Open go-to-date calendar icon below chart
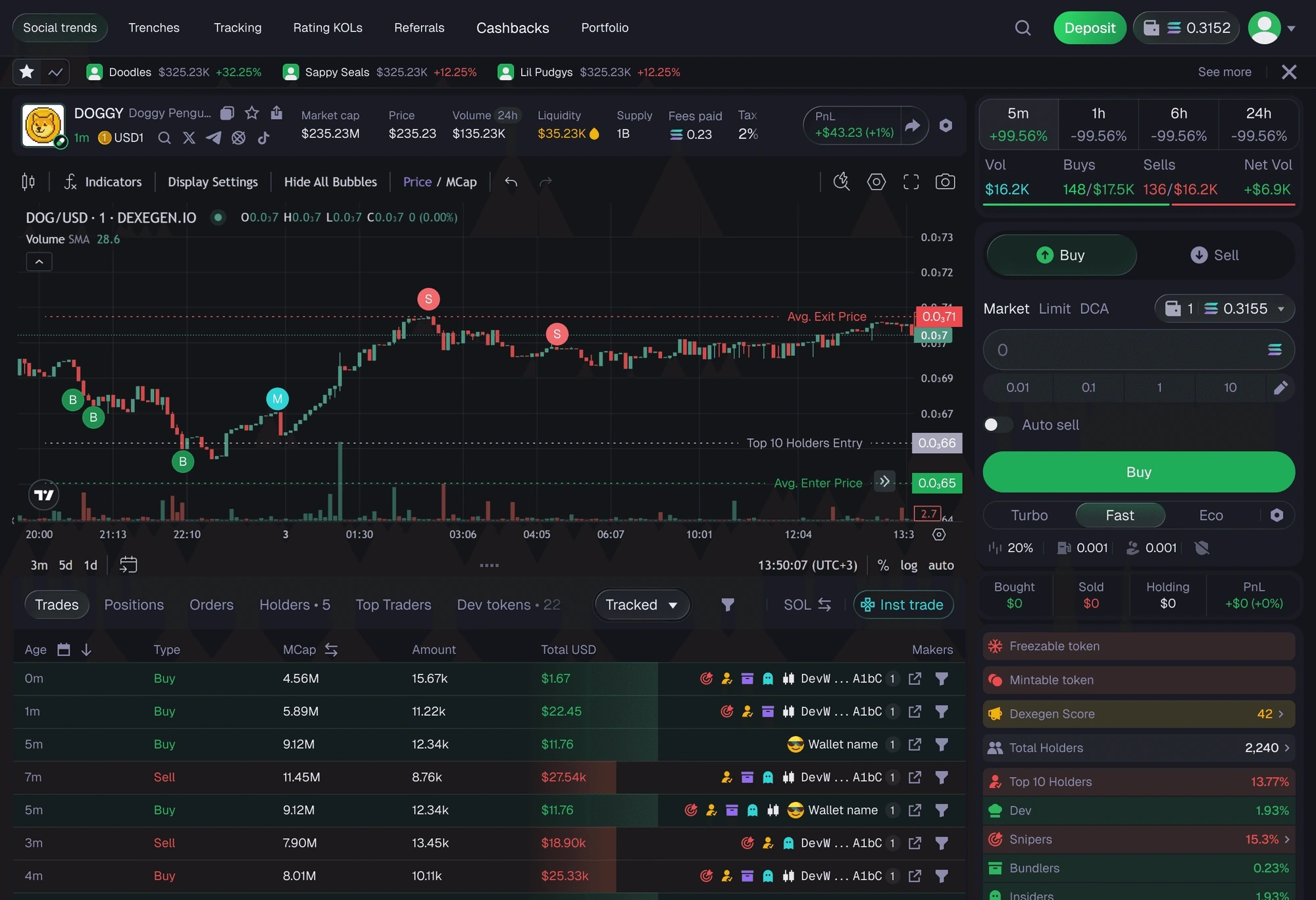Viewport: 1316px width, 900px height. click(128, 564)
